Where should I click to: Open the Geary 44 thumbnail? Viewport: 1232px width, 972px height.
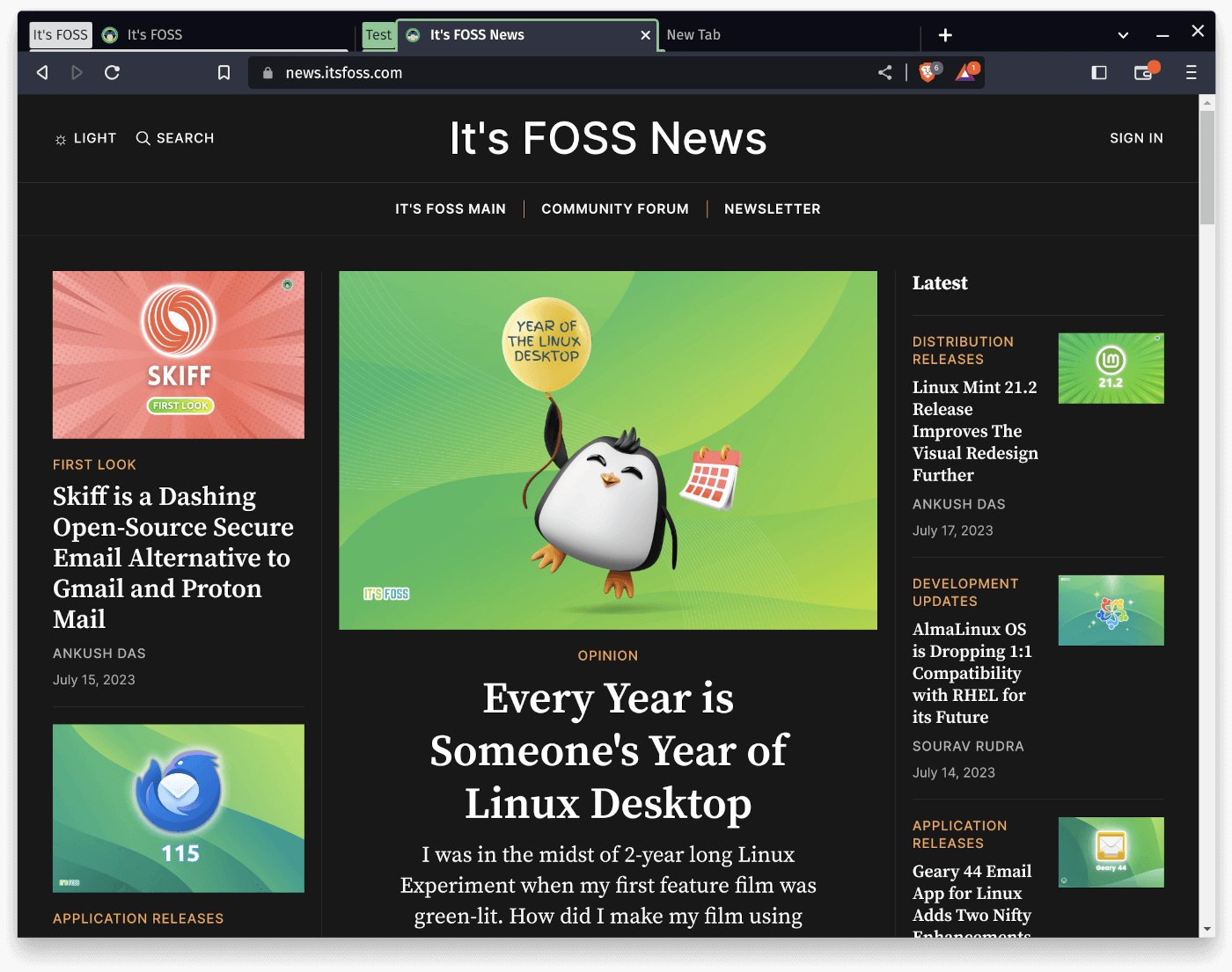click(1111, 852)
